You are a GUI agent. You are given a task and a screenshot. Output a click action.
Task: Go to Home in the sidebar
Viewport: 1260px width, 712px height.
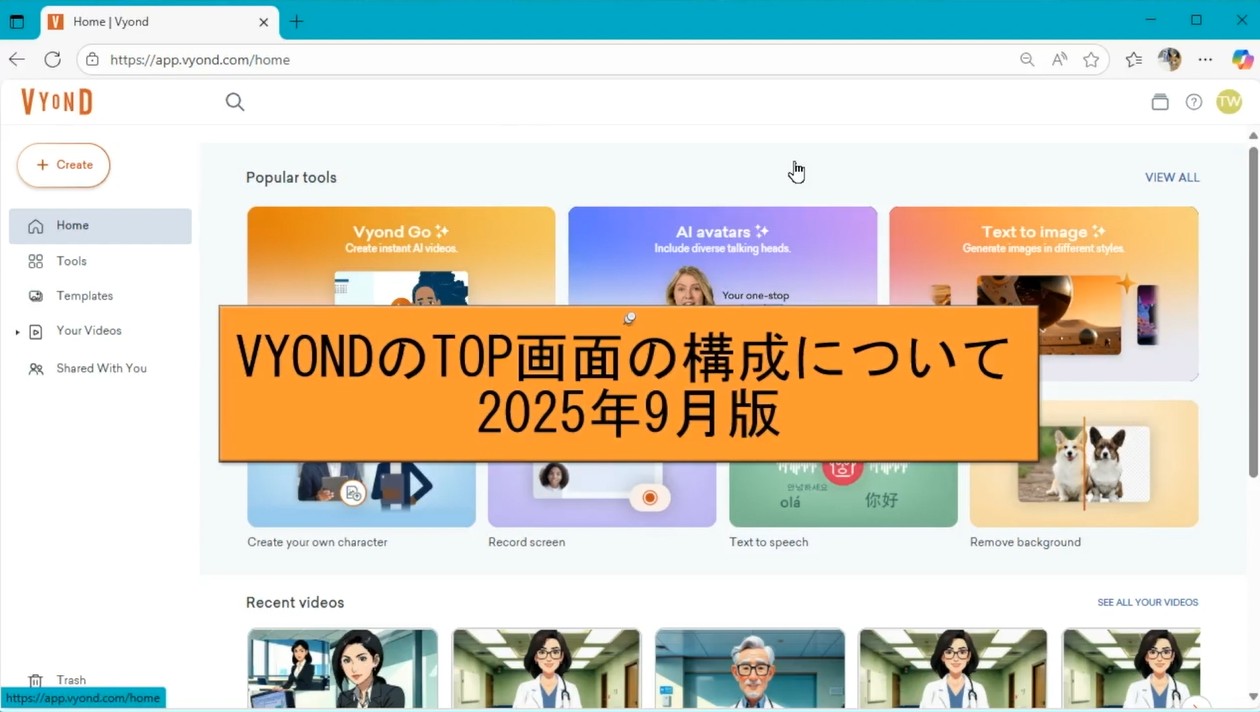[x=100, y=226]
